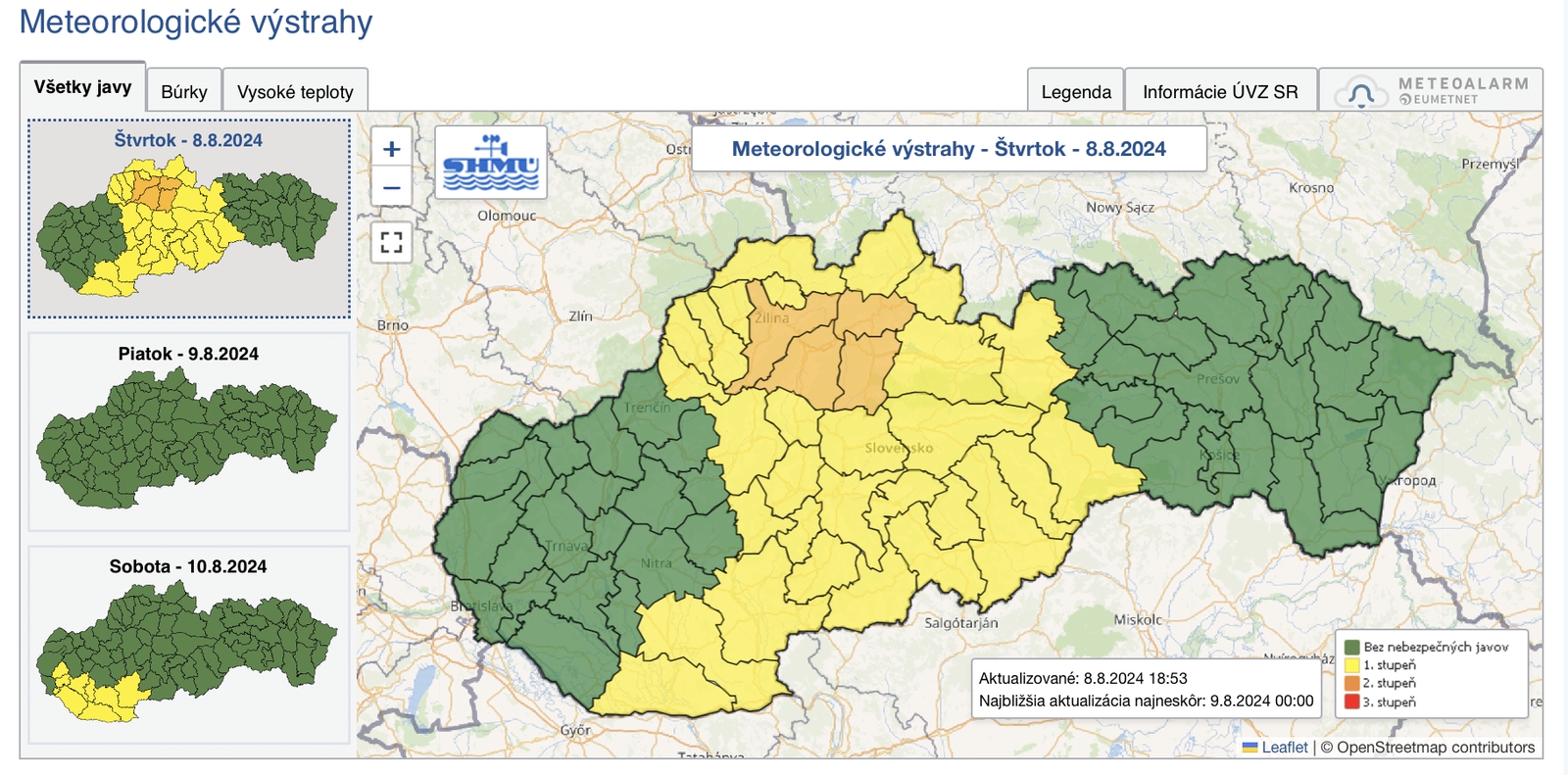Click the Salgótarján city label
1568x775 pixels.
(x=961, y=622)
